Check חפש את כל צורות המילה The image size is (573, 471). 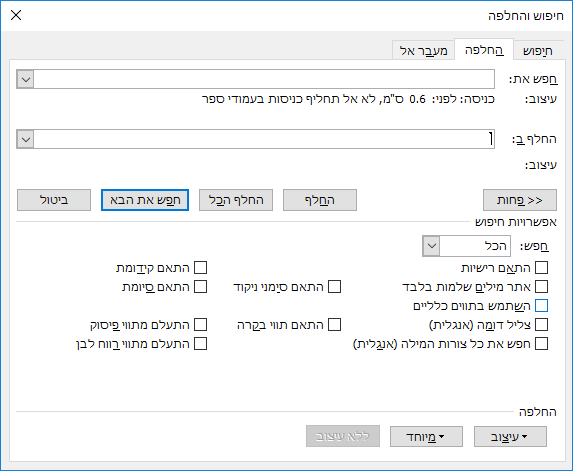541,343
